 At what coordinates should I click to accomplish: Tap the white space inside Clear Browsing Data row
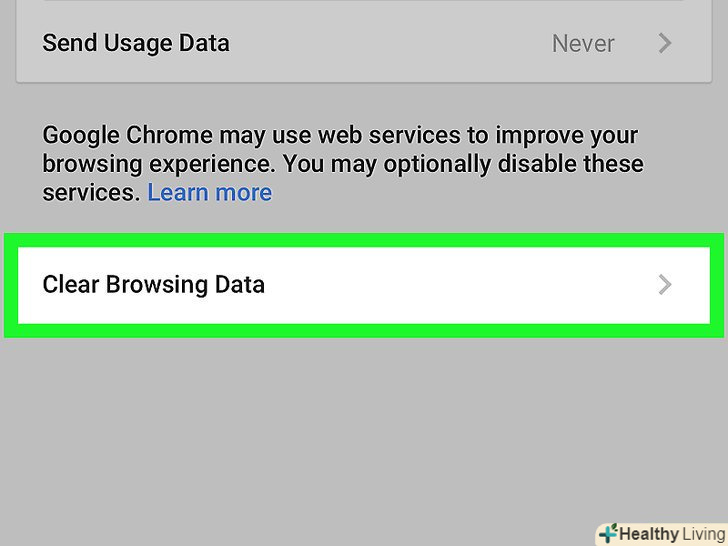click(x=450, y=285)
